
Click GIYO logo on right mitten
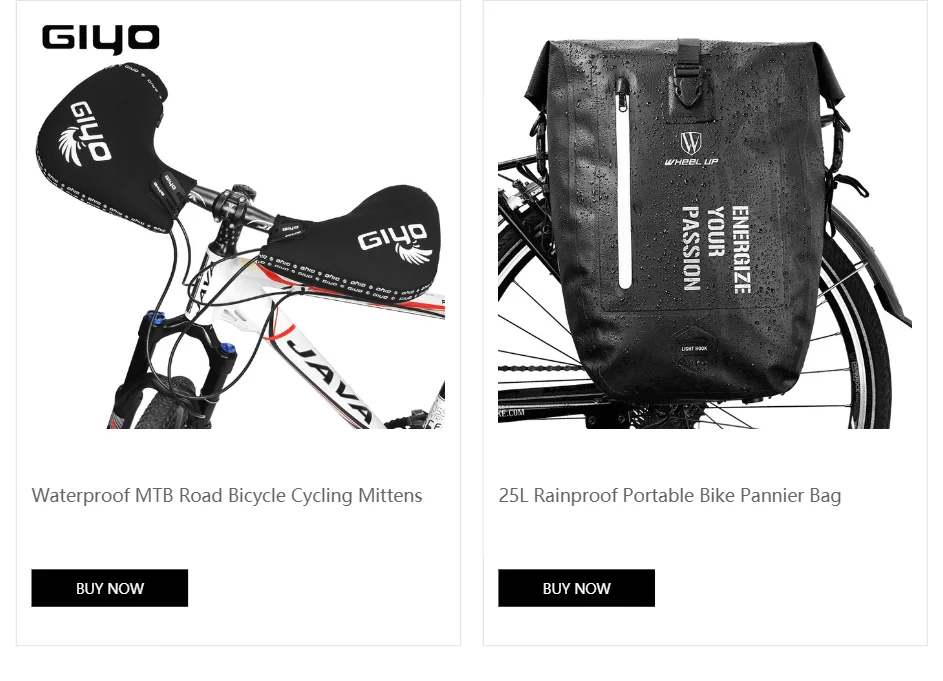(x=396, y=243)
